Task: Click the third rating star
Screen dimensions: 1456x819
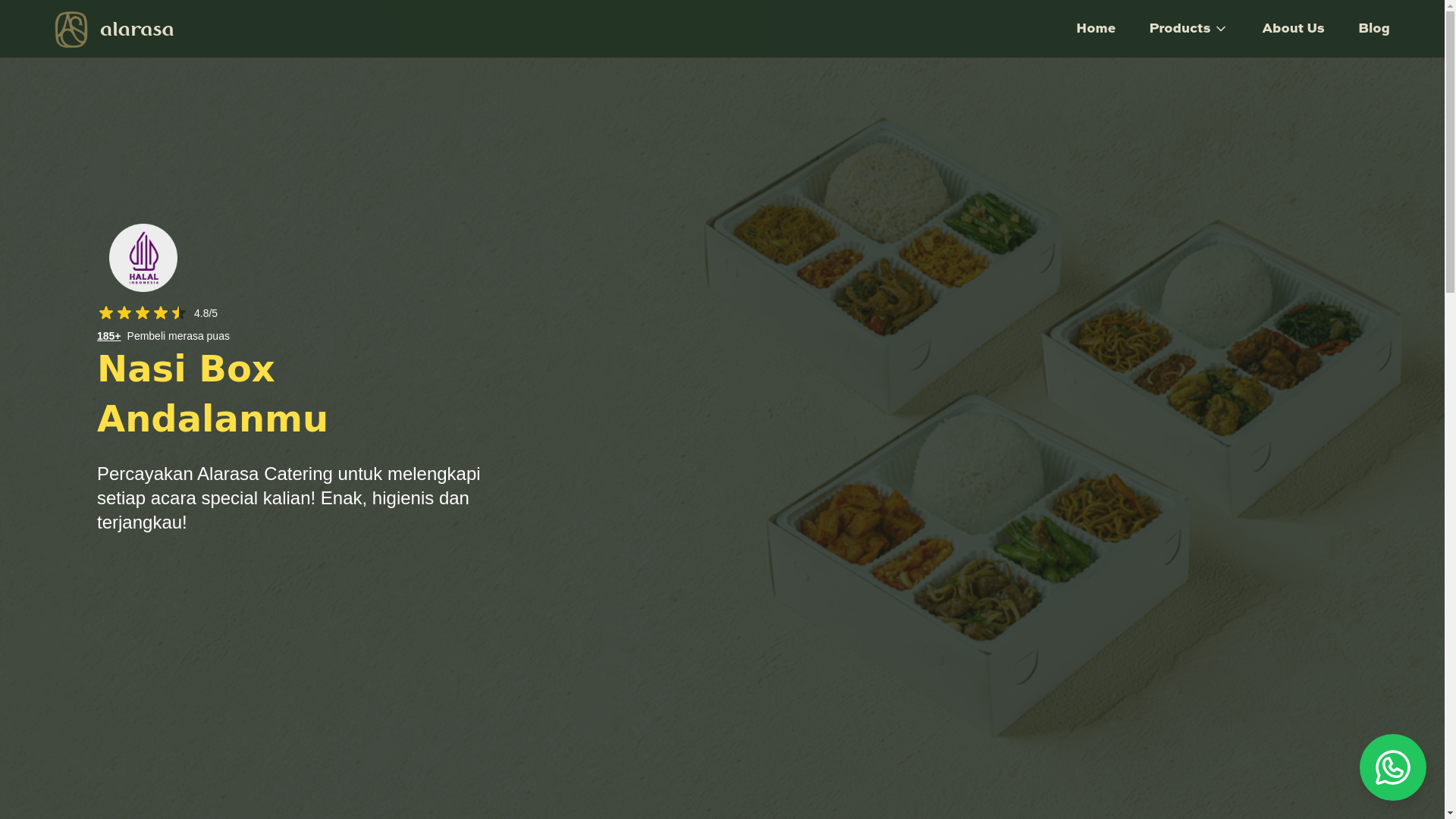Action: pos(143,313)
